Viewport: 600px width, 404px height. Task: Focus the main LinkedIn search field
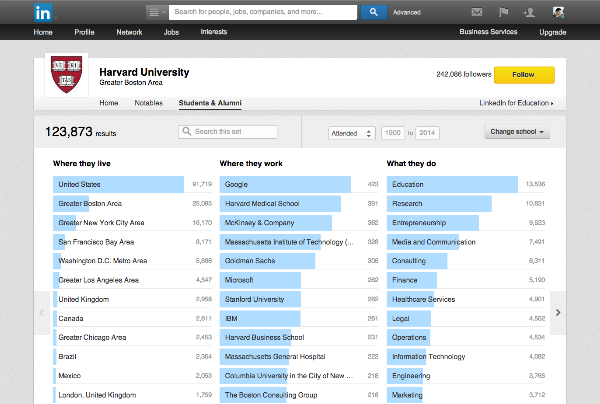coord(263,12)
